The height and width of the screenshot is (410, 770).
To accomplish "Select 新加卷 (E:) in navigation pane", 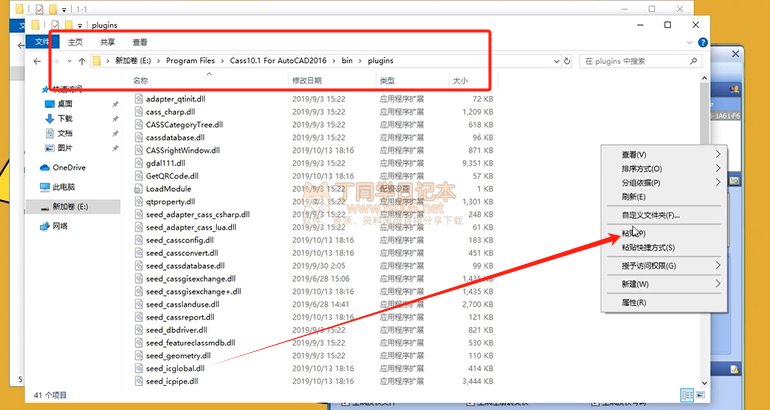I will (73, 207).
